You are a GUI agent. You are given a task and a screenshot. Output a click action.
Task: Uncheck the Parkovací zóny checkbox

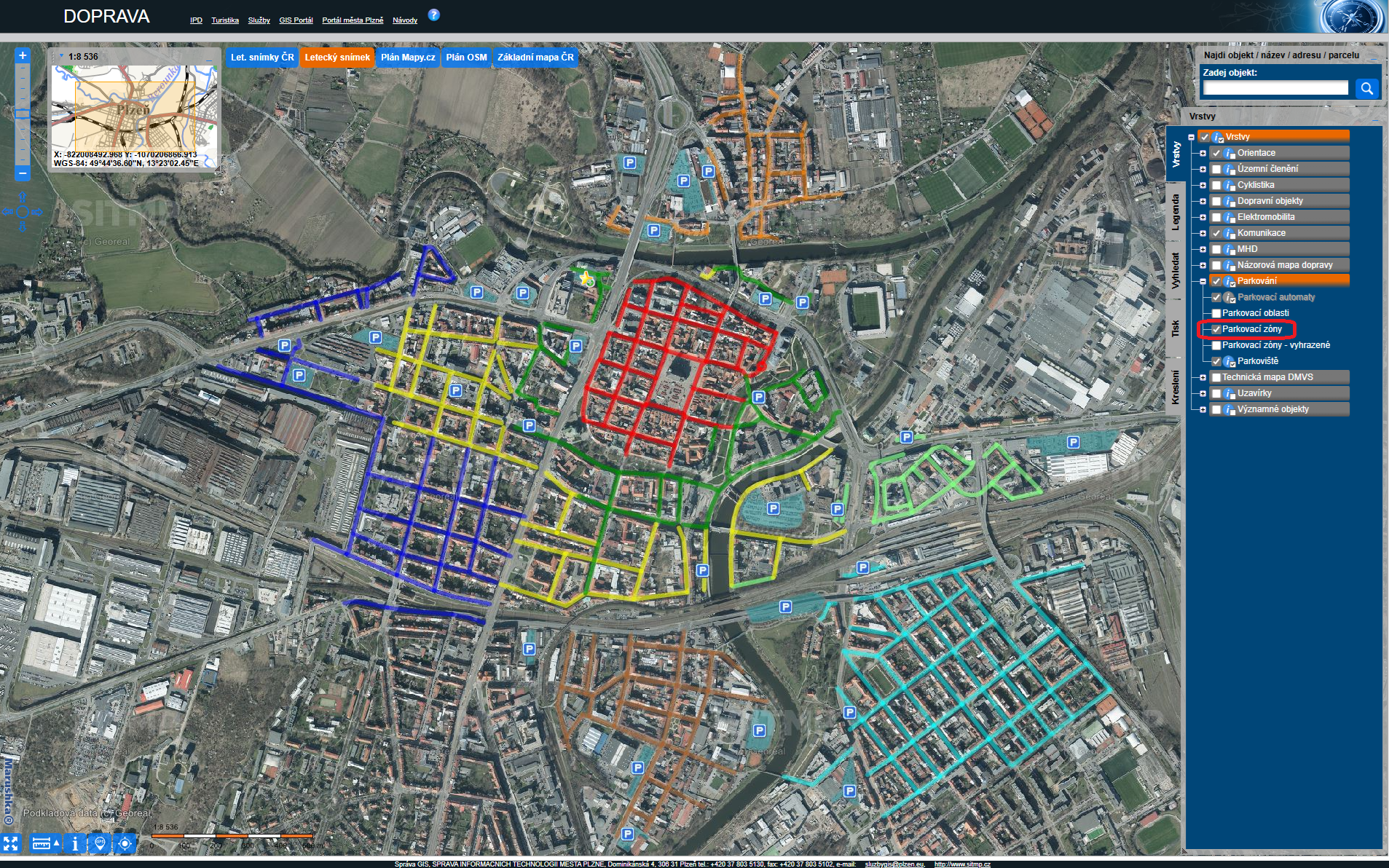[x=1216, y=329]
